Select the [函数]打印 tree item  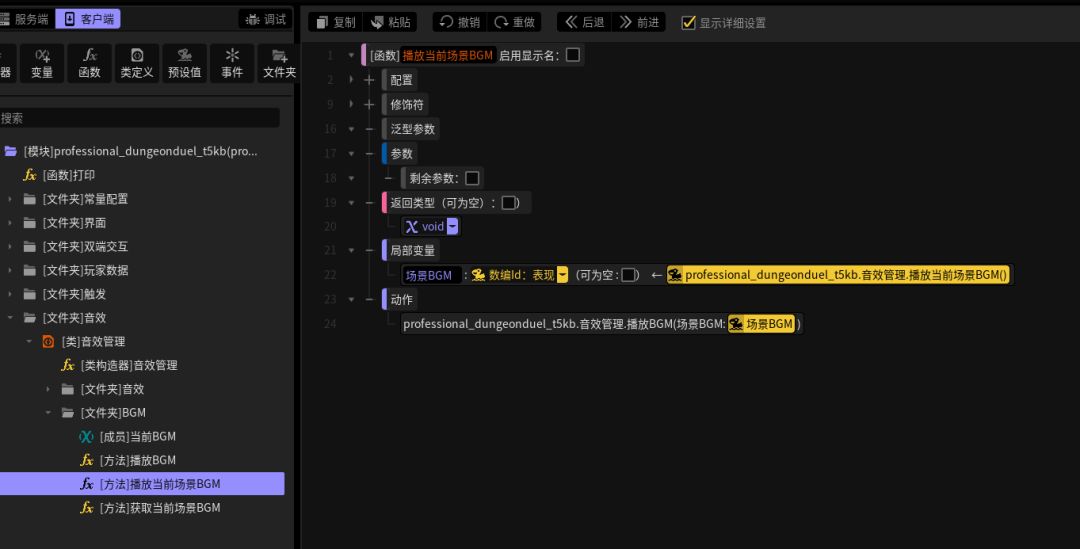(68, 175)
